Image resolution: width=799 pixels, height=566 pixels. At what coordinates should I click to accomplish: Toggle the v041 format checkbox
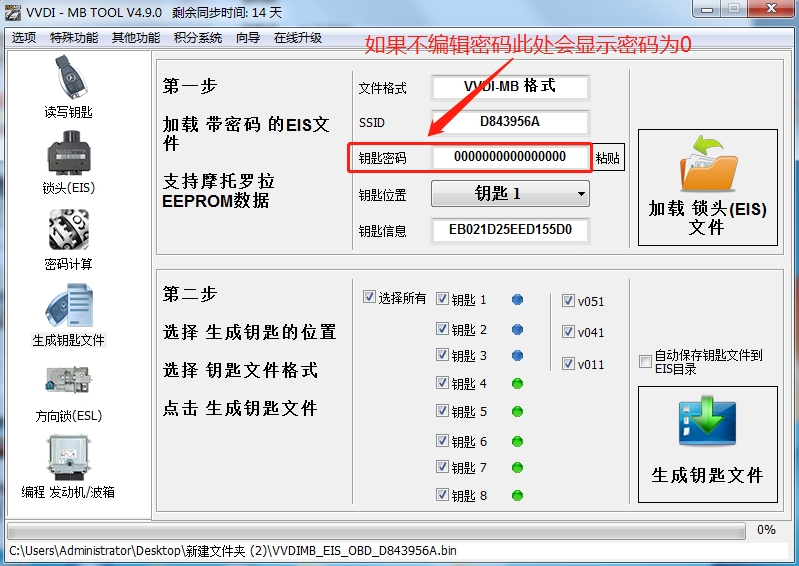point(568,332)
